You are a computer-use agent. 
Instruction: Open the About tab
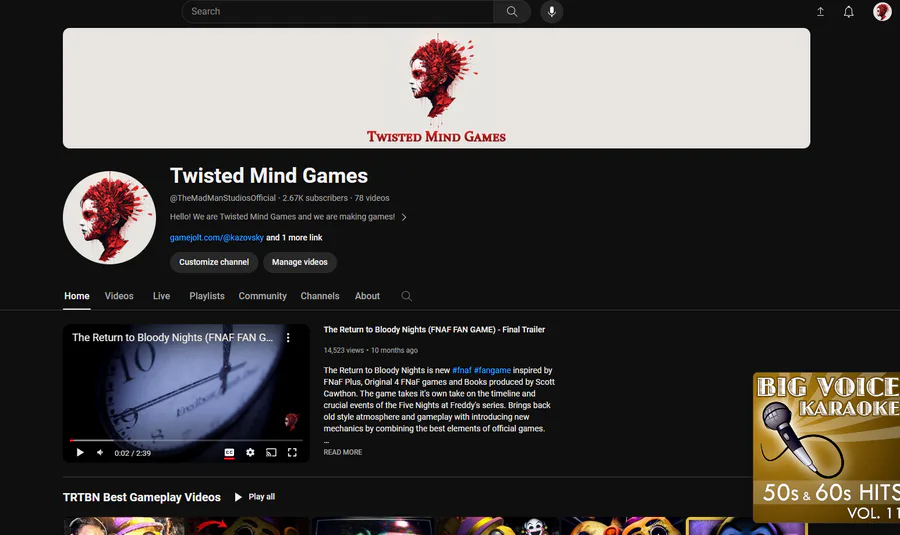367,296
